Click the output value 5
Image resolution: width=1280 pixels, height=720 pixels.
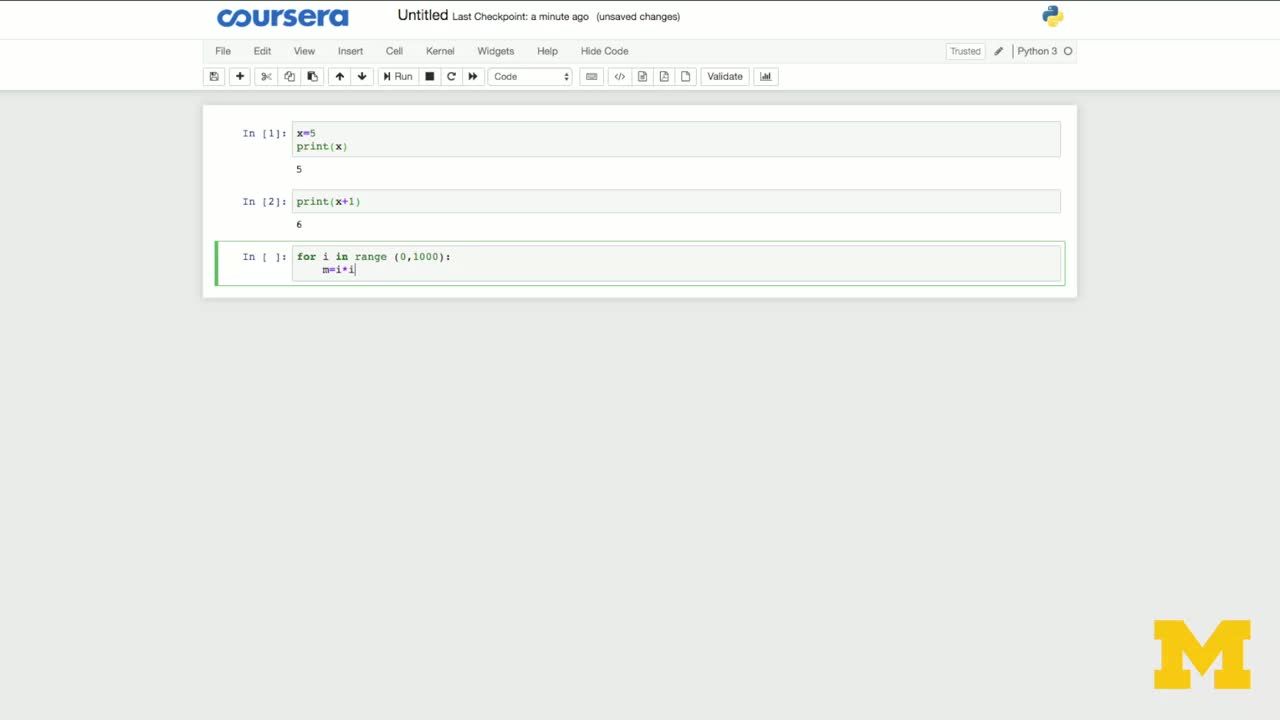tap(299, 169)
